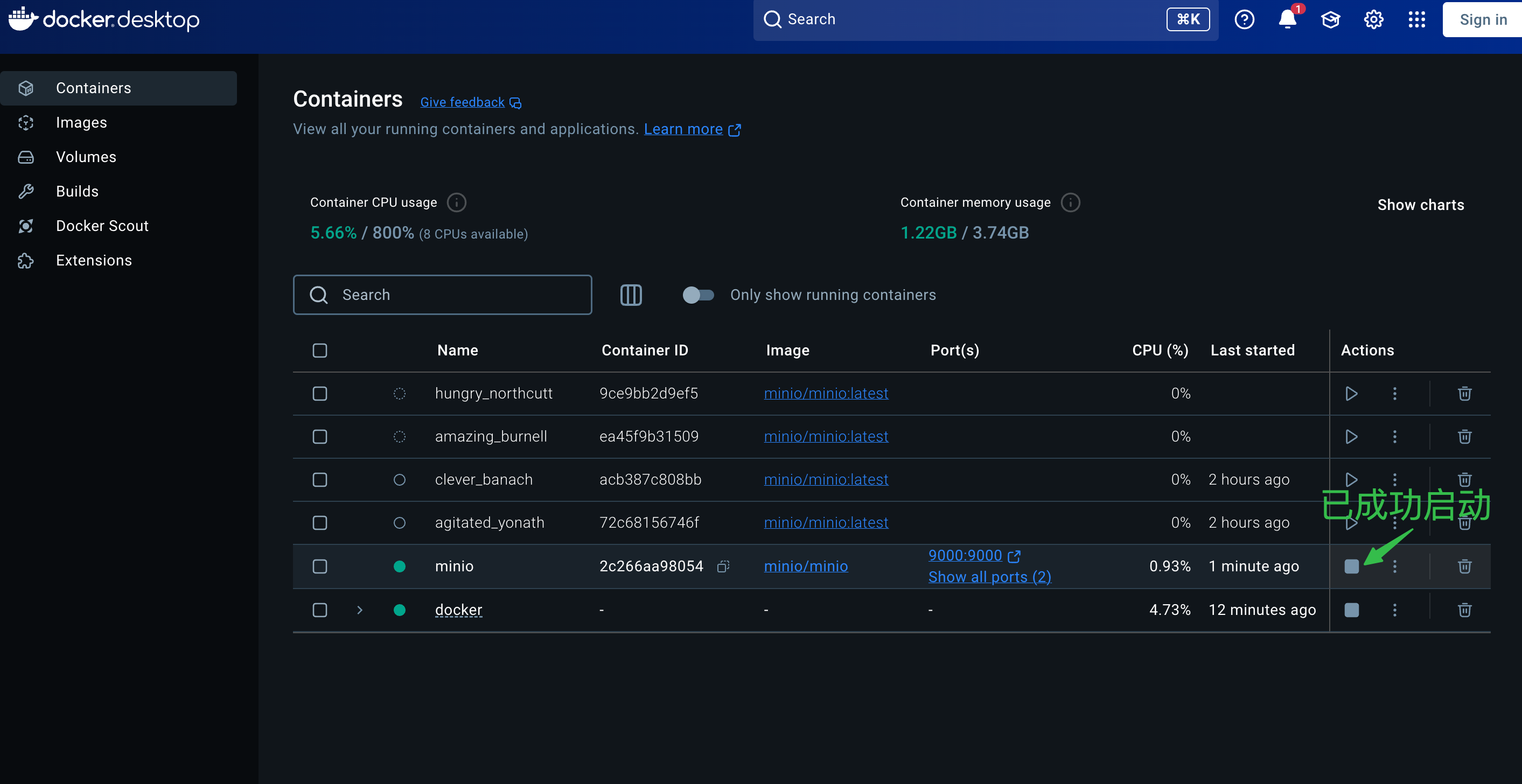Delete the amazing_burnell container with trash icon
Screen dimensions: 1522x784
coord(1464,437)
